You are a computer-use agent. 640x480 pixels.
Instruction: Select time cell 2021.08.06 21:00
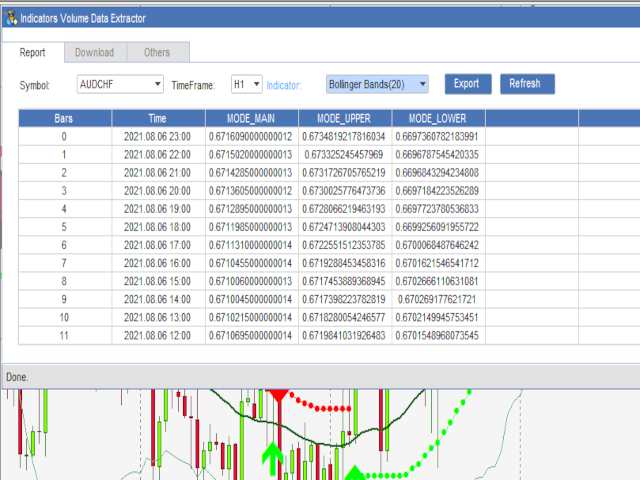[158, 173]
